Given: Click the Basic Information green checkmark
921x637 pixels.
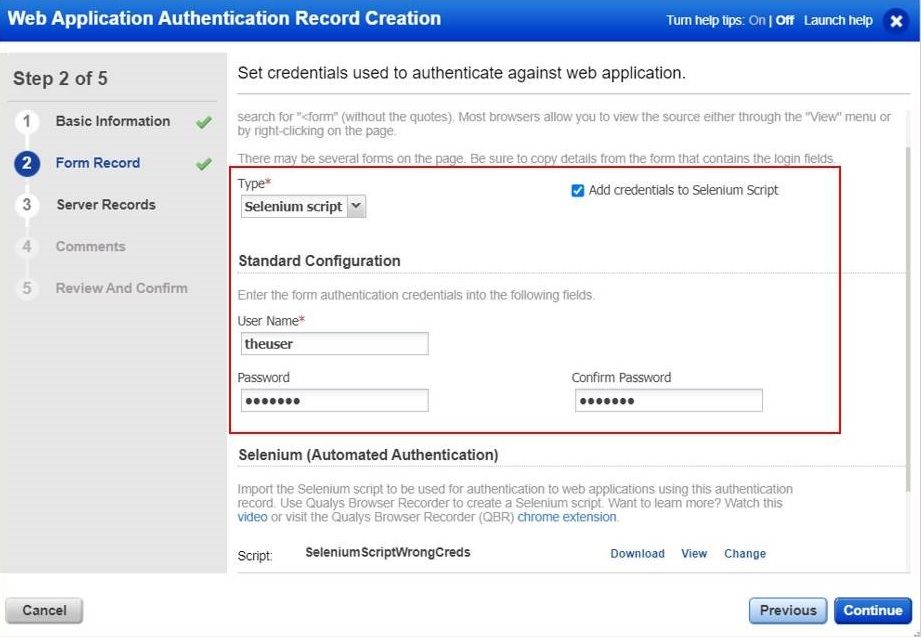Looking at the screenshot, I should [x=204, y=122].
